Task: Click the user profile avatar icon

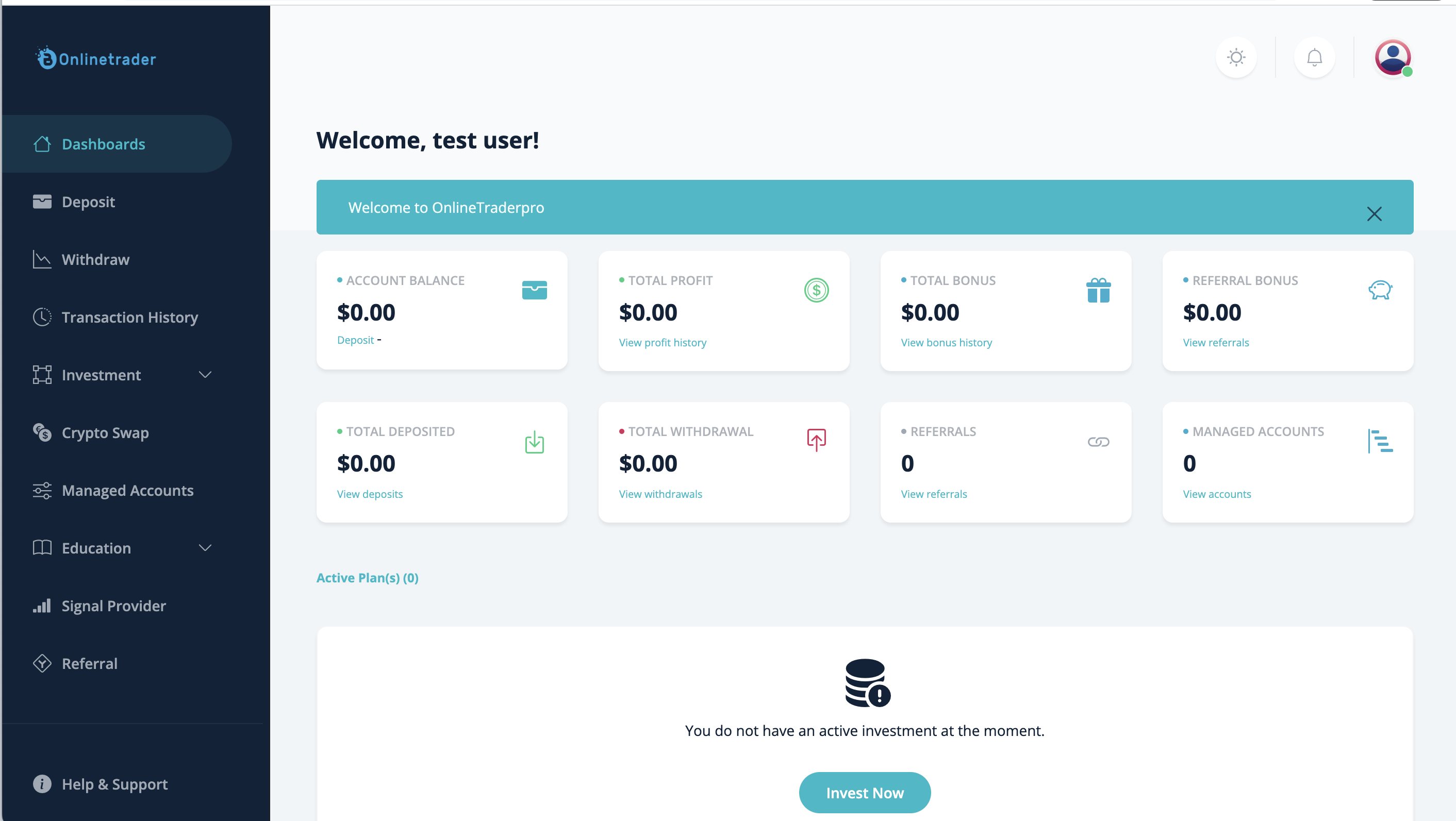Action: click(1393, 56)
